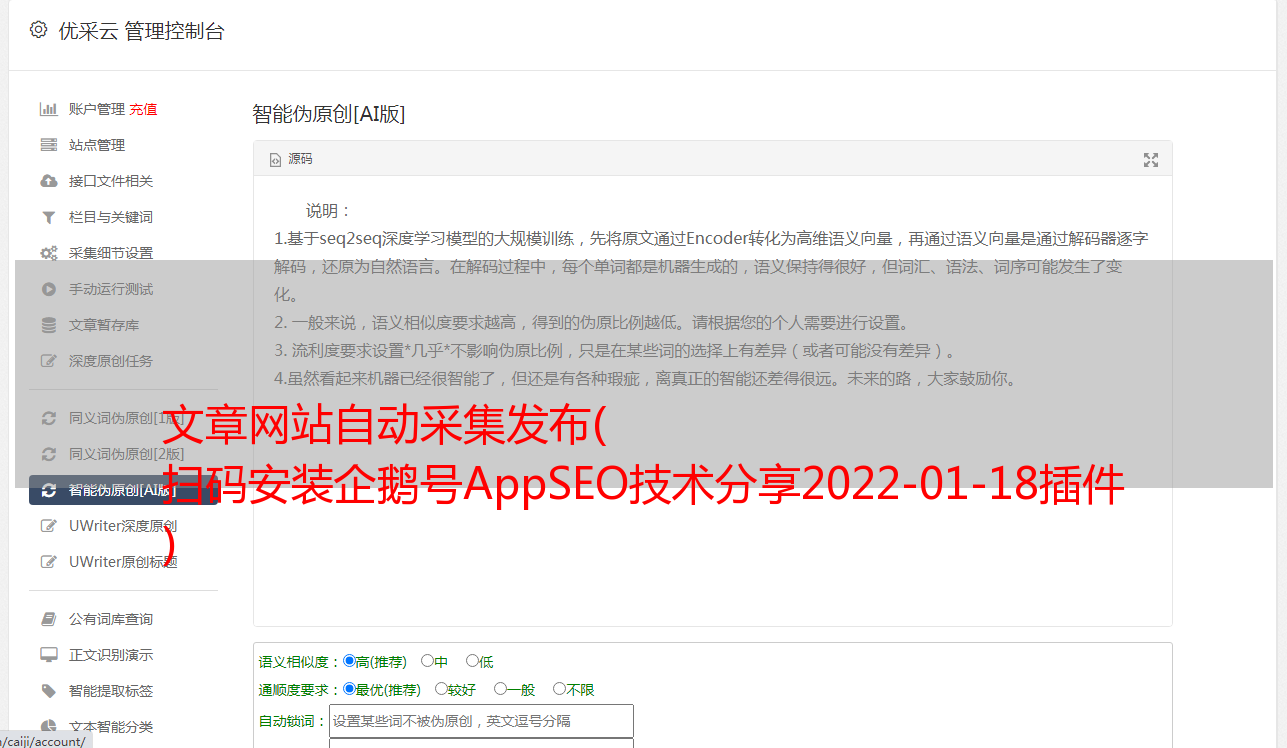Go to 深度原创任务 page

[x=111, y=361]
